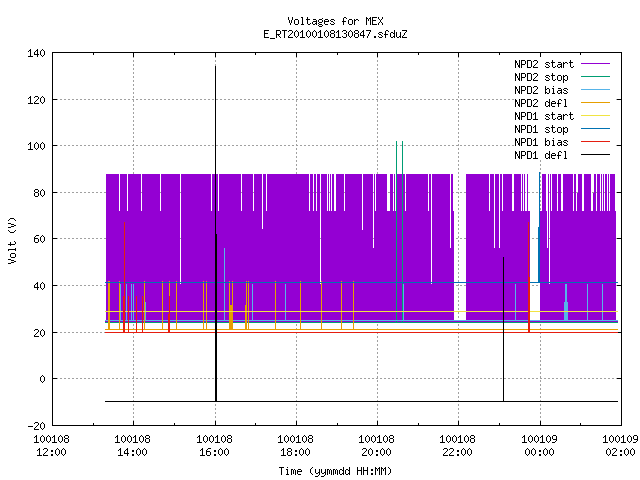
Task: Click the x-axis time label 22:00
Action: pyautogui.click(x=458, y=452)
